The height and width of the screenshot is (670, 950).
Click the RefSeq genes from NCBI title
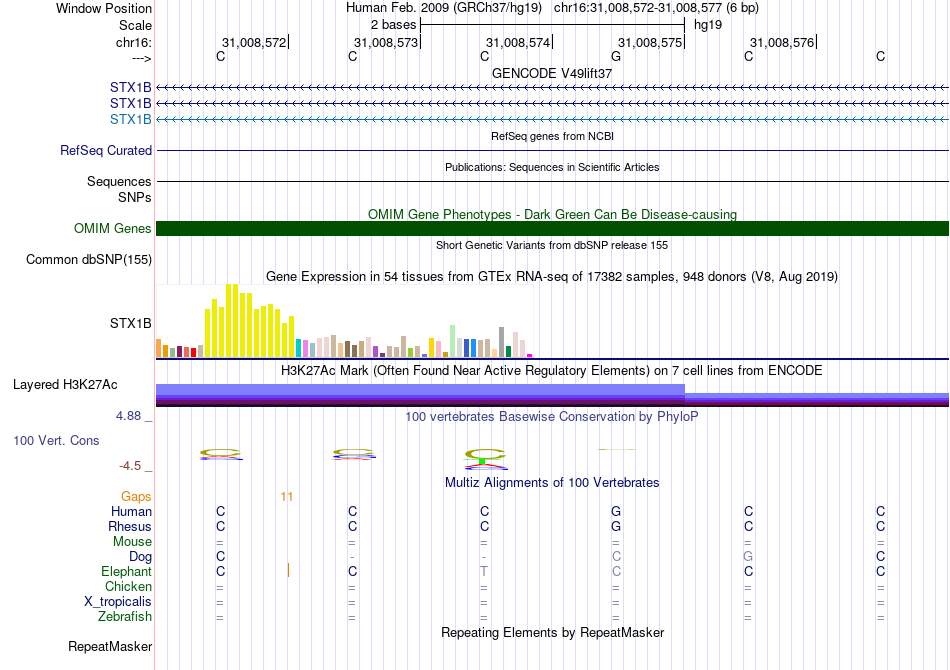pos(552,136)
